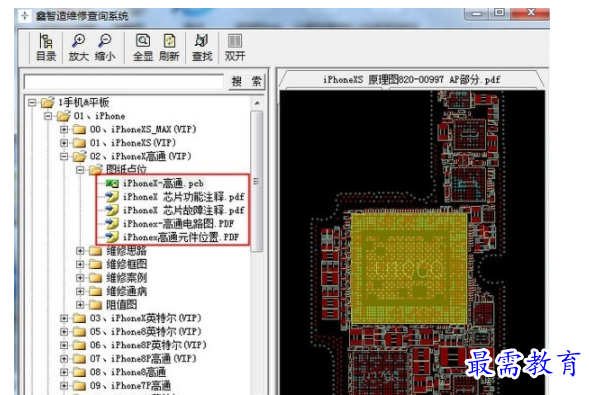The width and height of the screenshot is (589, 395).
Task: Select 06、iPhone8P英特尔 (VIP) tree row
Action: [x=148, y=345]
